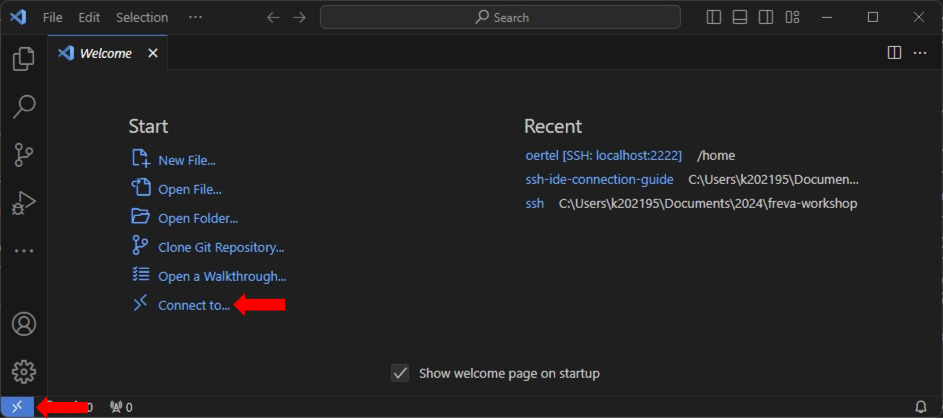Close the Welcome tab
Image resolution: width=943 pixels, height=419 pixels.
pyautogui.click(x=153, y=54)
